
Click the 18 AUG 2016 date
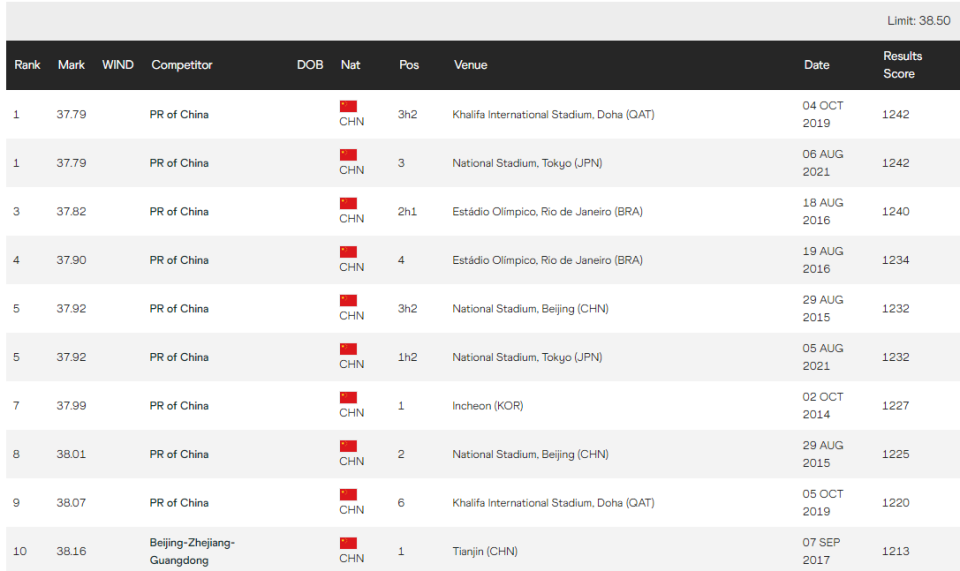(823, 211)
